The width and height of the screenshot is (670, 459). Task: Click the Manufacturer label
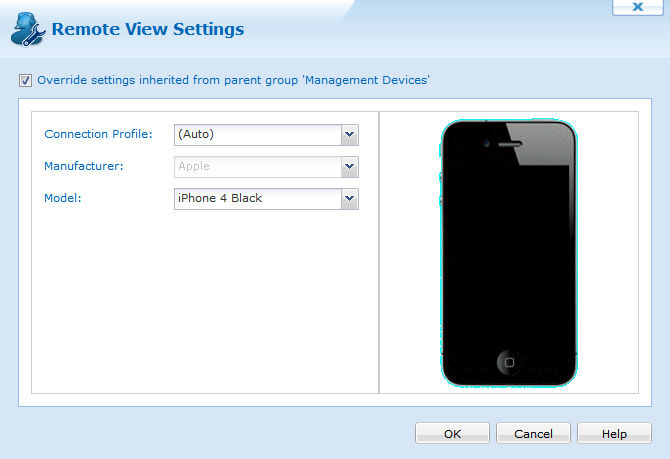click(x=84, y=166)
